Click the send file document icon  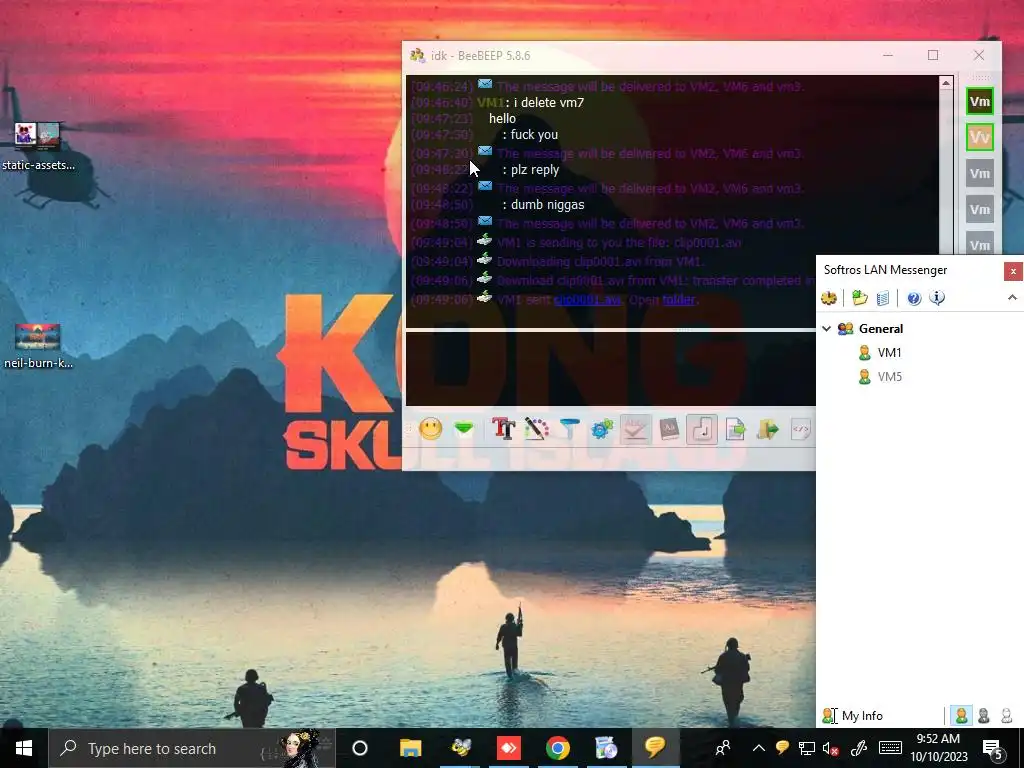735,429
